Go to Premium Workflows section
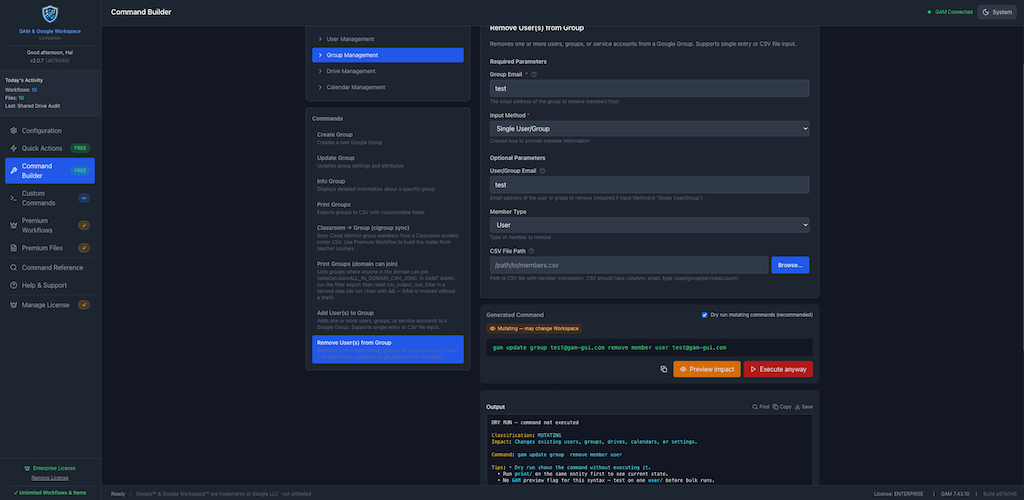Image resolution: width=1024 pixels, height=500 pixels. (50, 225)
